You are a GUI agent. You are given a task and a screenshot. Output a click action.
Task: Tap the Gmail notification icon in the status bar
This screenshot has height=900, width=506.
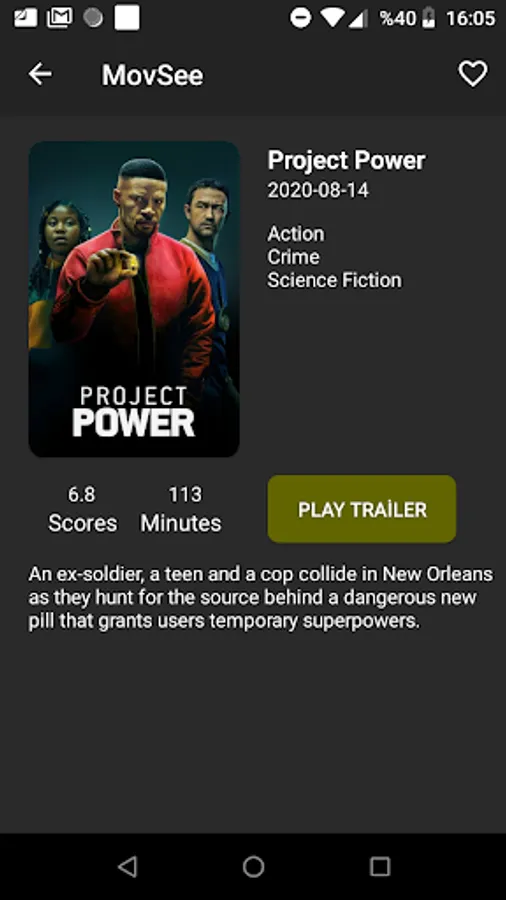click(x=60, y=18)
